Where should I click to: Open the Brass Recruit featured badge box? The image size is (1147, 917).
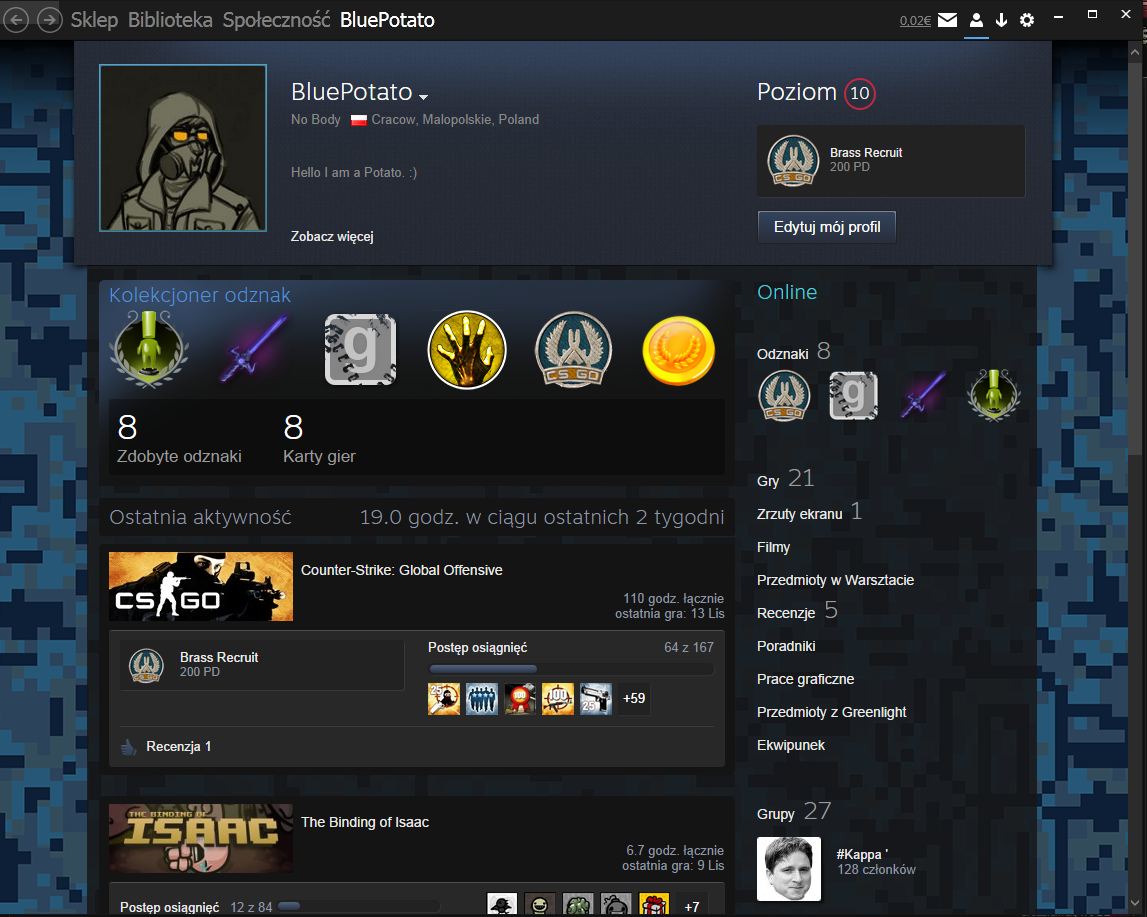tap(891, 161)
